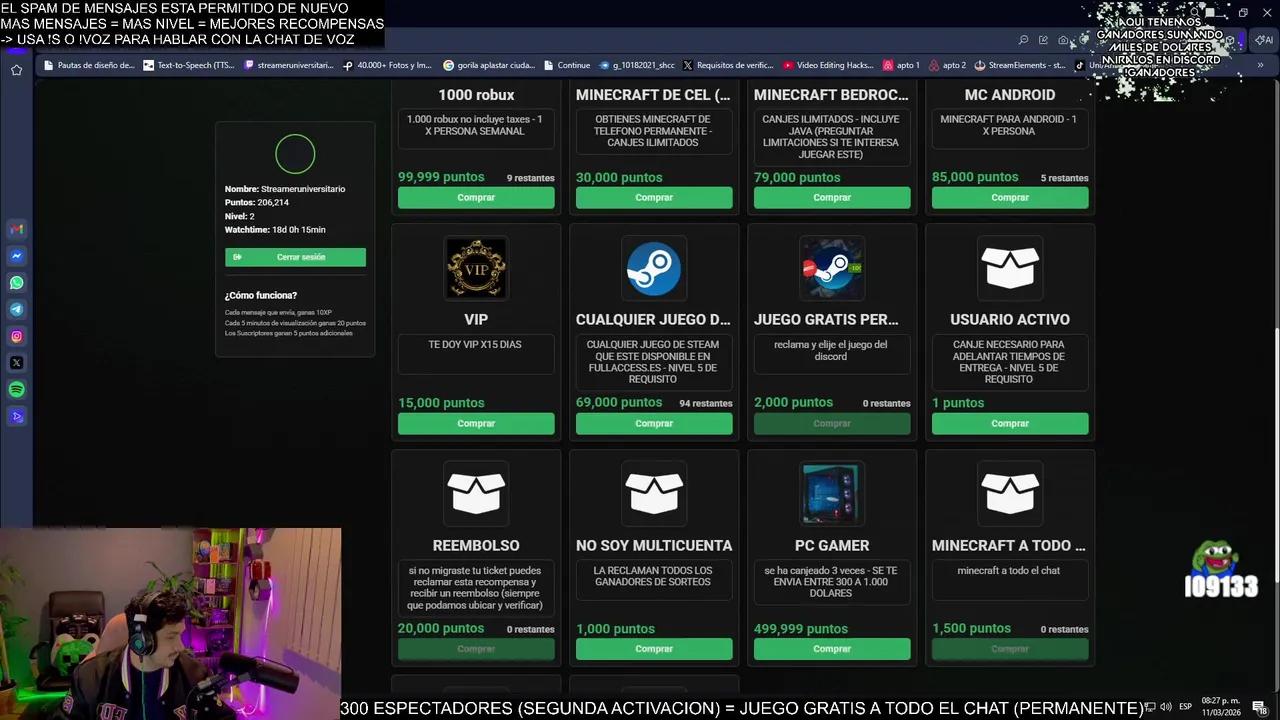The height and width of the screenshot is (720, 1280).
Task: Open the notification center in the taskbar
Action: point(1259,707)
